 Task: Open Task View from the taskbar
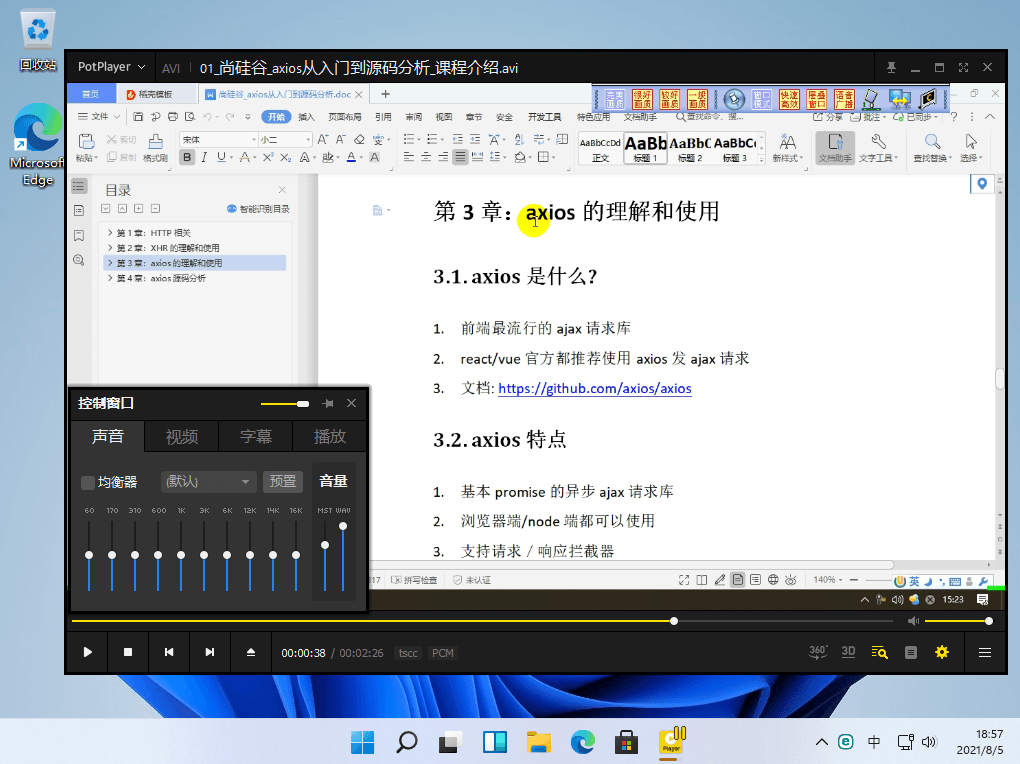450,742
